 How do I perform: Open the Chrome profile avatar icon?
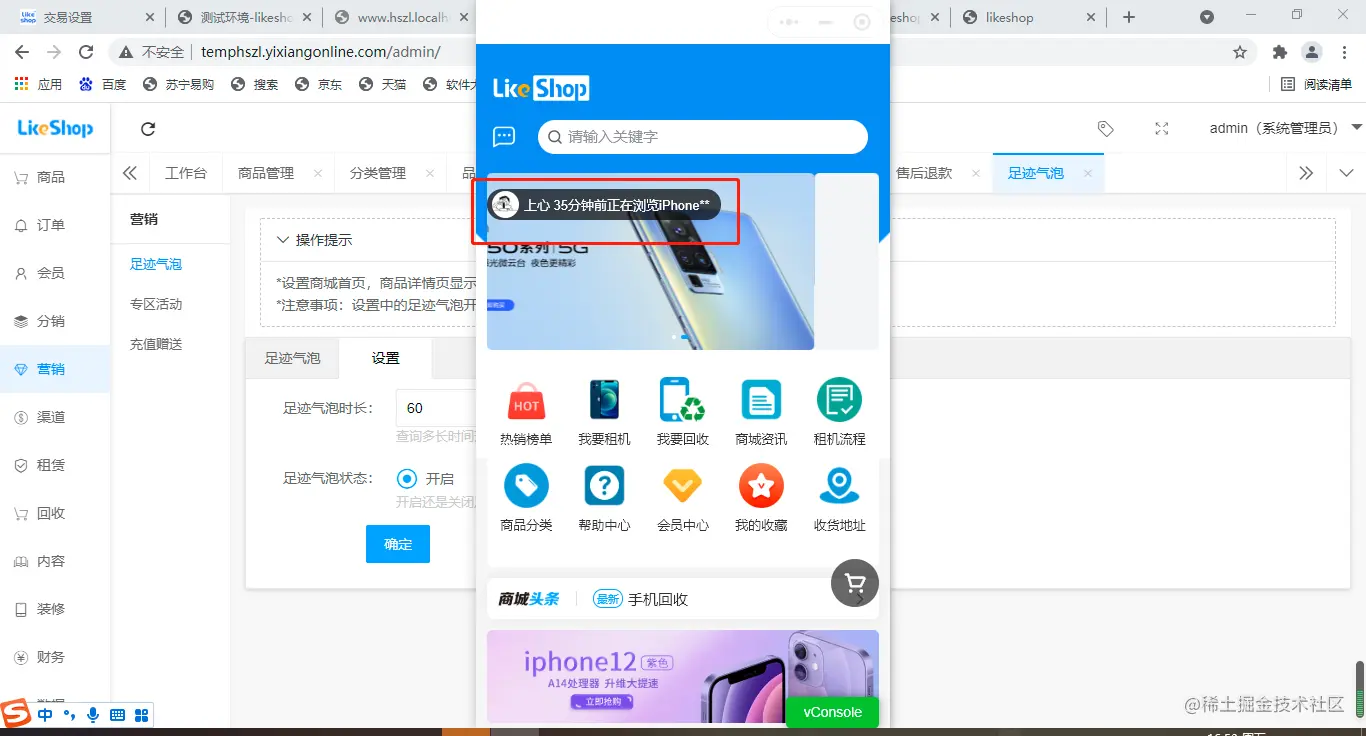point(1311,52)
